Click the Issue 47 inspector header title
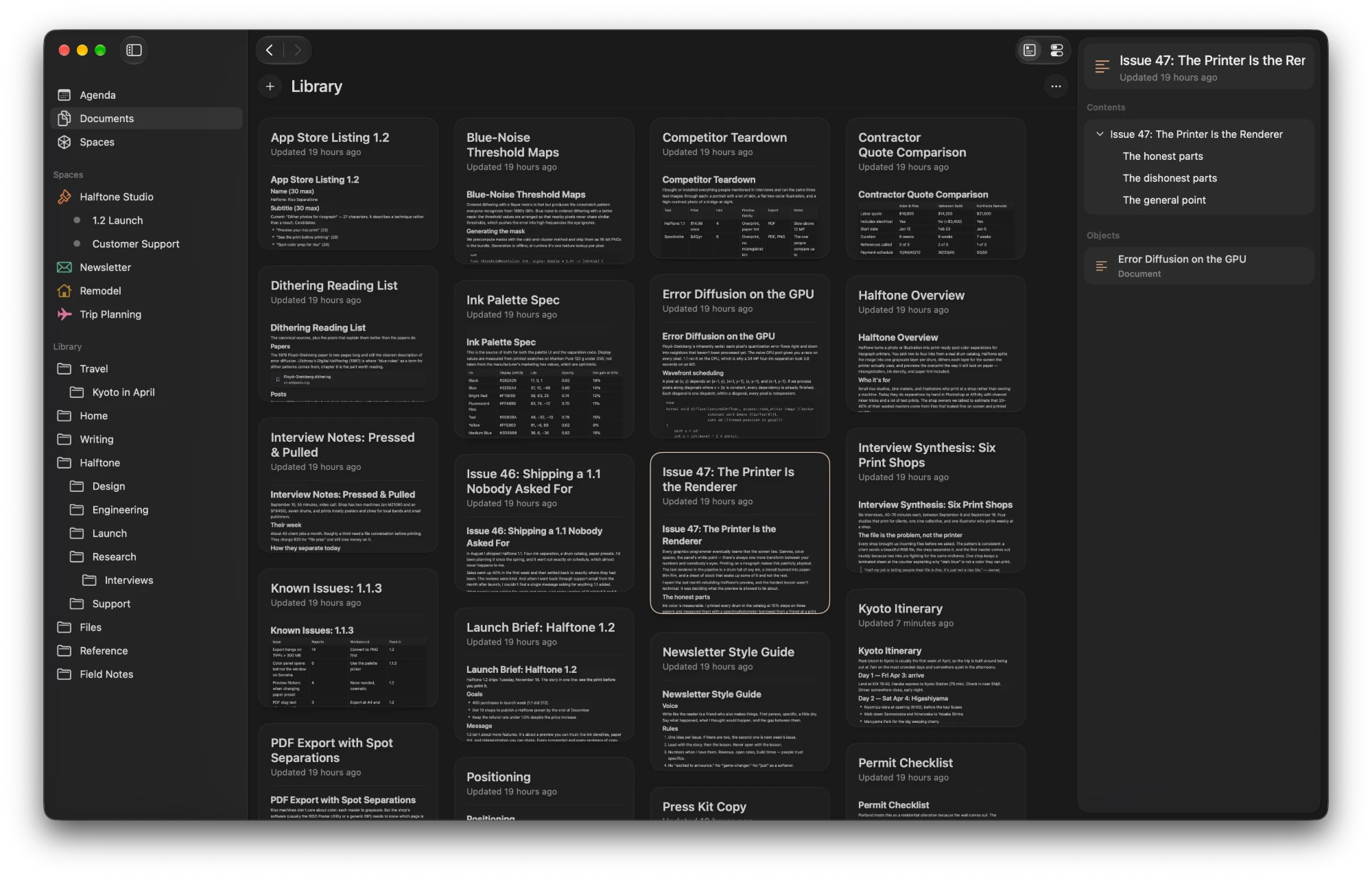 pyautogui.click(x=1212, y=60)
